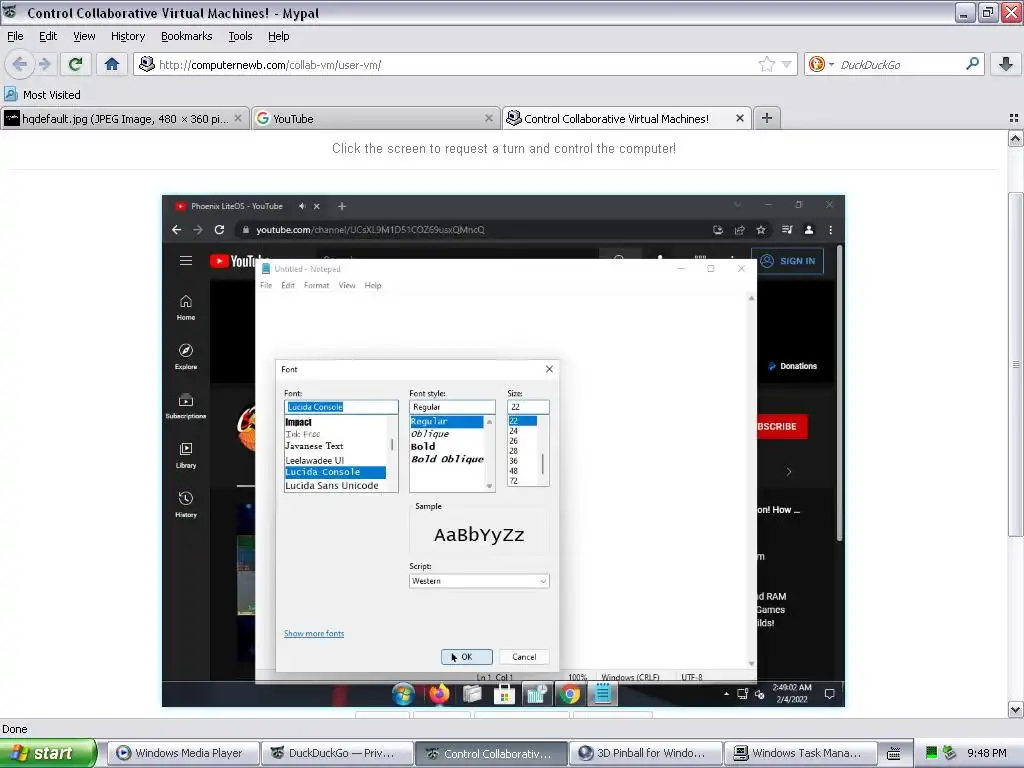Click the Font name input field
The height and width of the screenshot is (768, 1024).
(x=341, y=407)
